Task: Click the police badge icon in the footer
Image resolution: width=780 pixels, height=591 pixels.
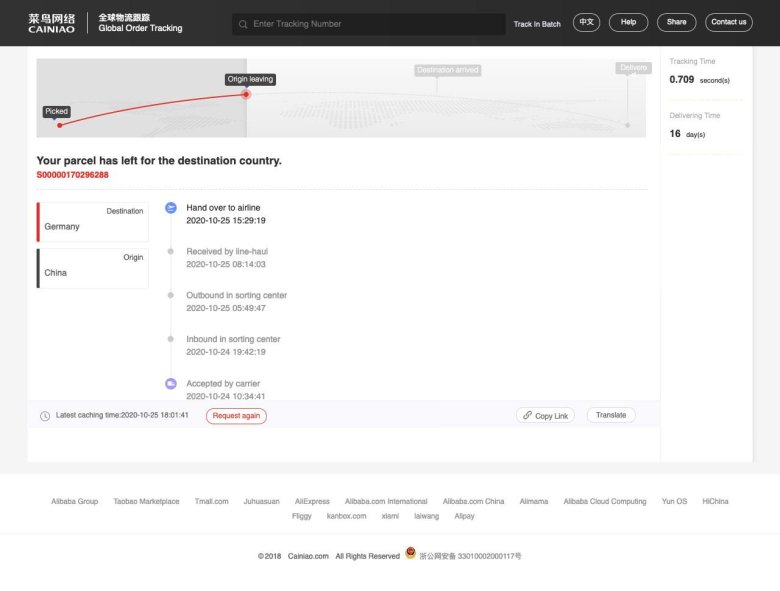Action: click(x=410, y=554)
